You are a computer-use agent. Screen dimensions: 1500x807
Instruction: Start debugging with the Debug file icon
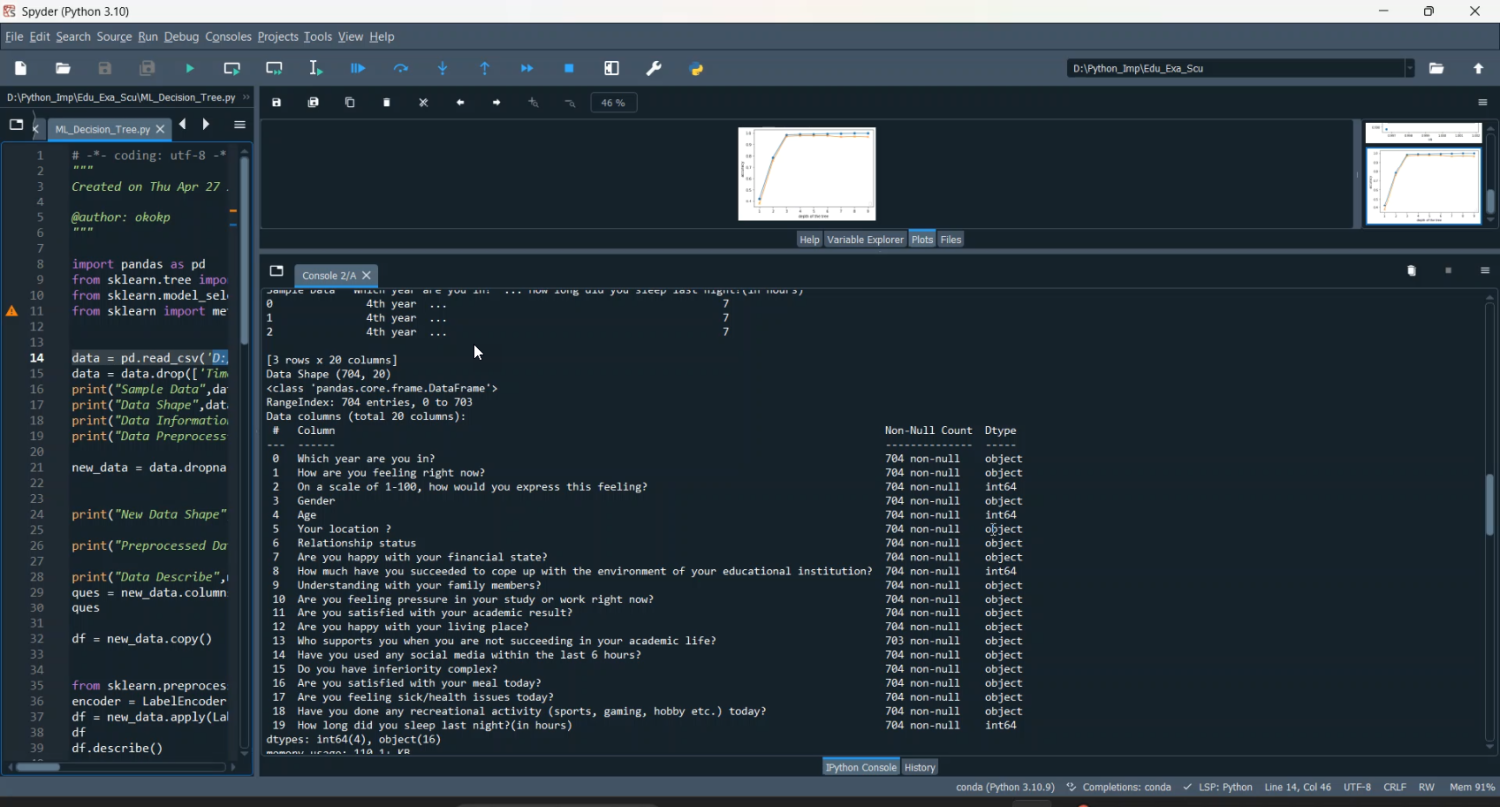[x=358, y=69]
